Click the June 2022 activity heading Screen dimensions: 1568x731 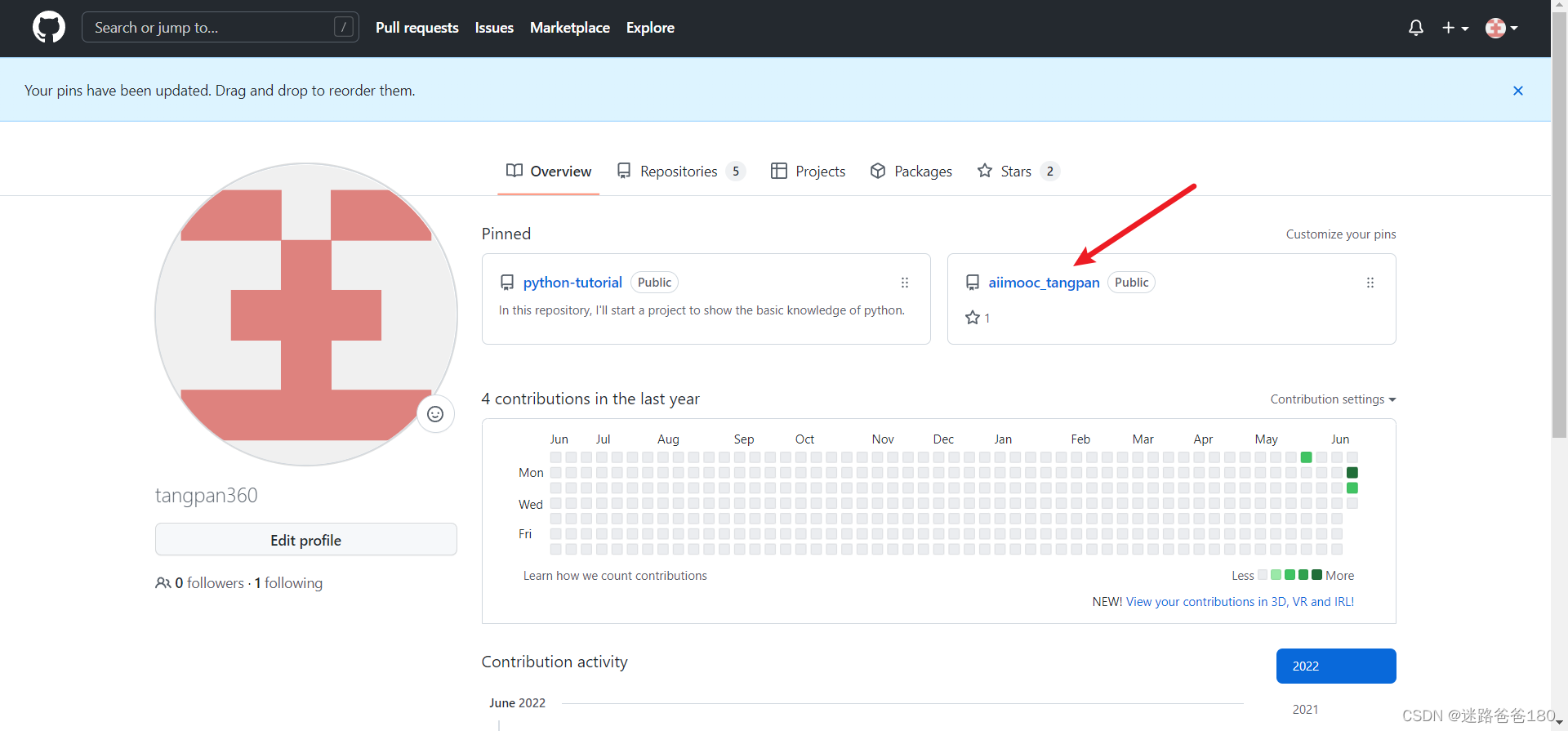(x=517, y=703)
